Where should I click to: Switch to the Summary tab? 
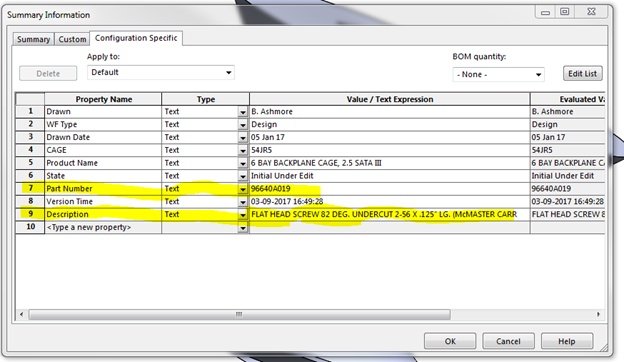coord(33,39)
